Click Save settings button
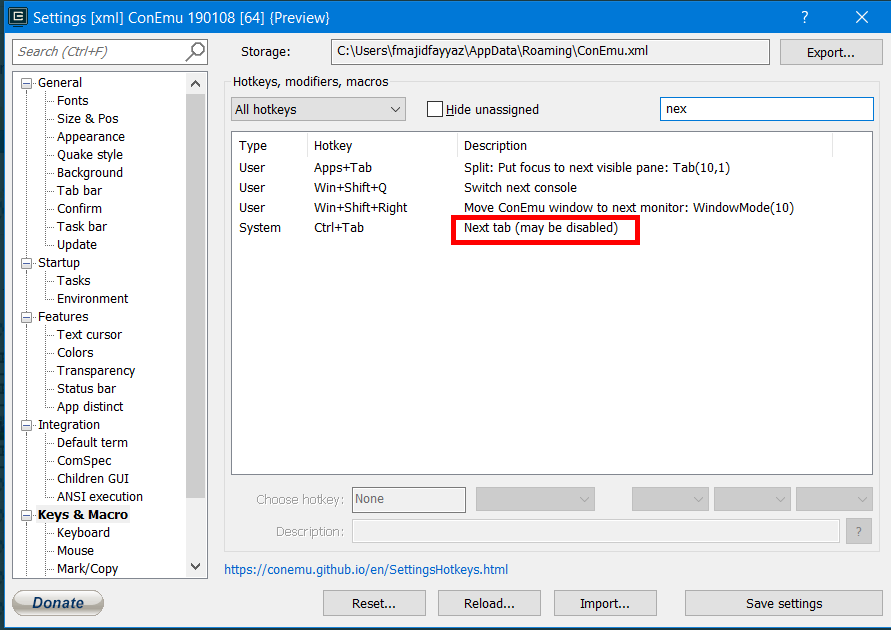This screenshot has width=891, height=630. 784,603
